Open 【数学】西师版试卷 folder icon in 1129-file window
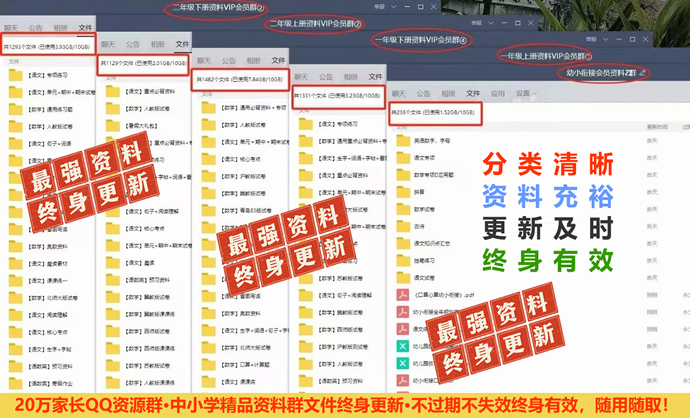 coord(113,331)
